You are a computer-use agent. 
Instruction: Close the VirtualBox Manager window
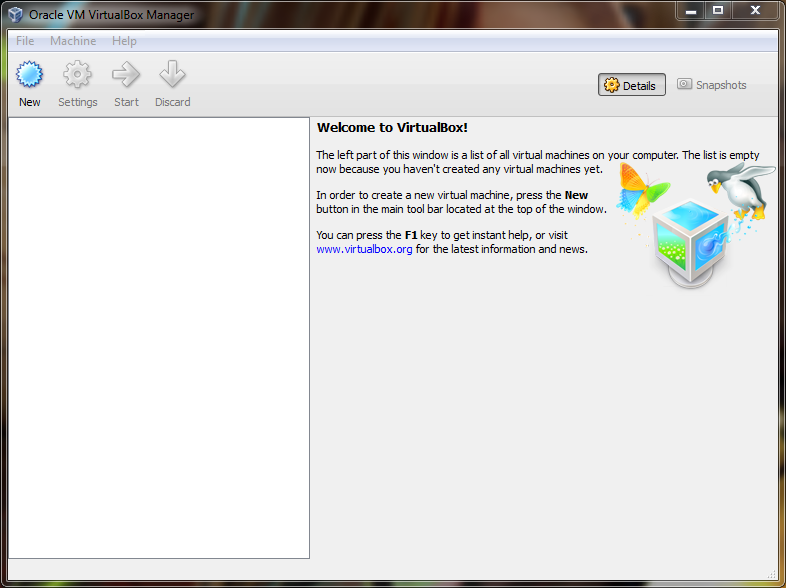click(755, 11)
